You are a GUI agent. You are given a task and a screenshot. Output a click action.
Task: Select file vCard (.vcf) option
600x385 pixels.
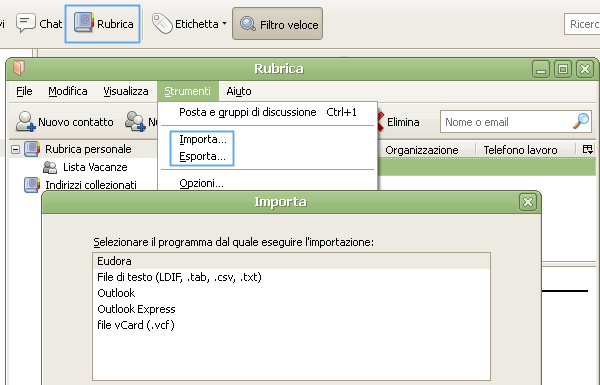click(x=291, y=325)
